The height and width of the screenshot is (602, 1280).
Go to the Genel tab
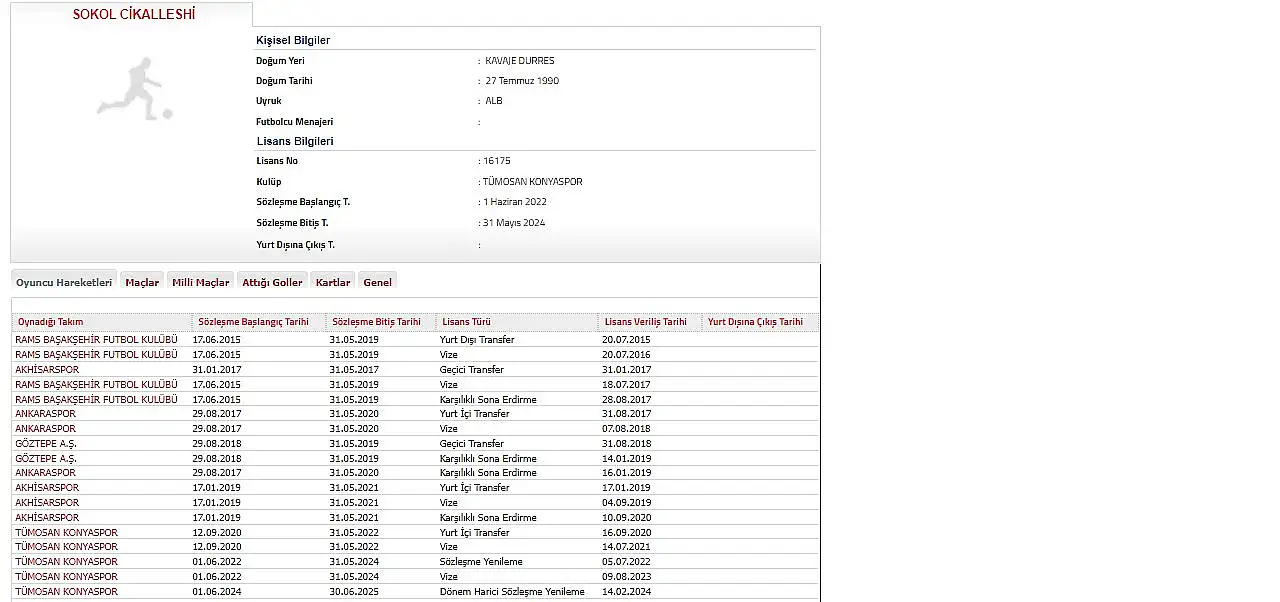[377, 282]
